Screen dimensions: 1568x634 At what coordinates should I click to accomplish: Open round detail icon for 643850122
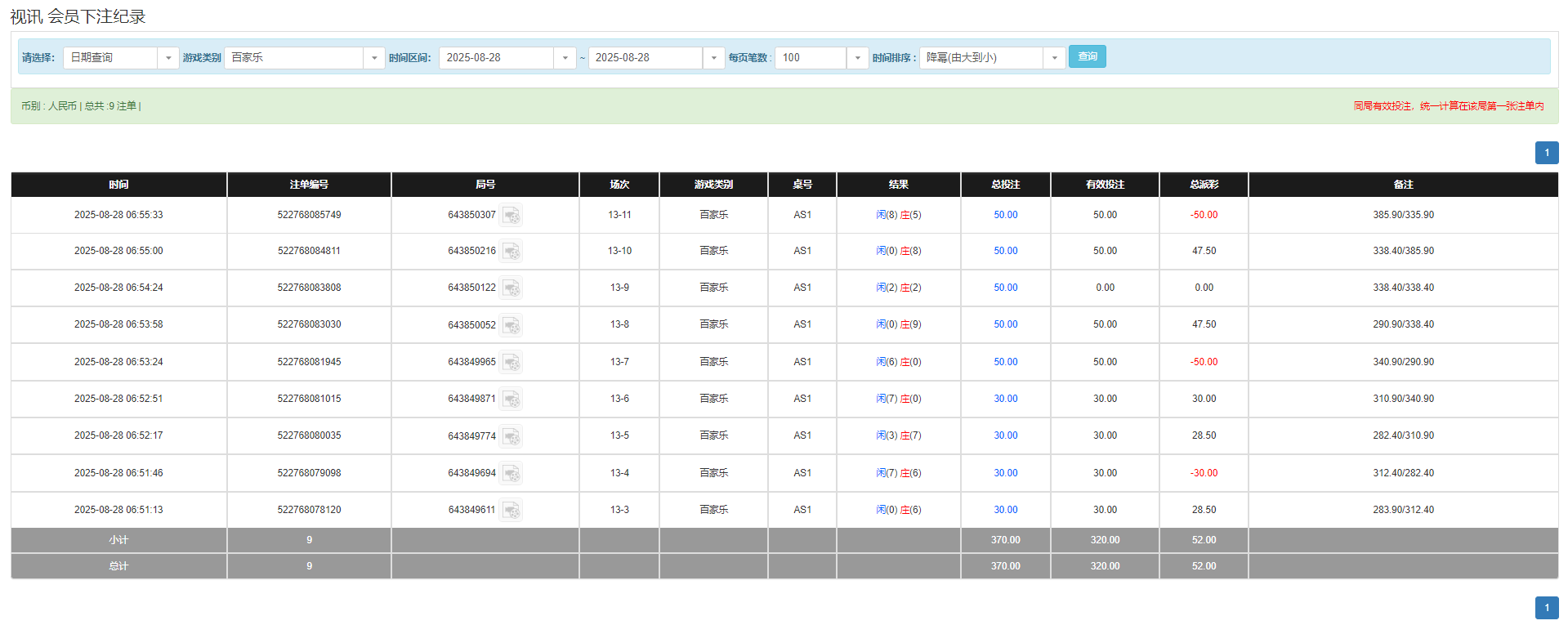[511, 288]
